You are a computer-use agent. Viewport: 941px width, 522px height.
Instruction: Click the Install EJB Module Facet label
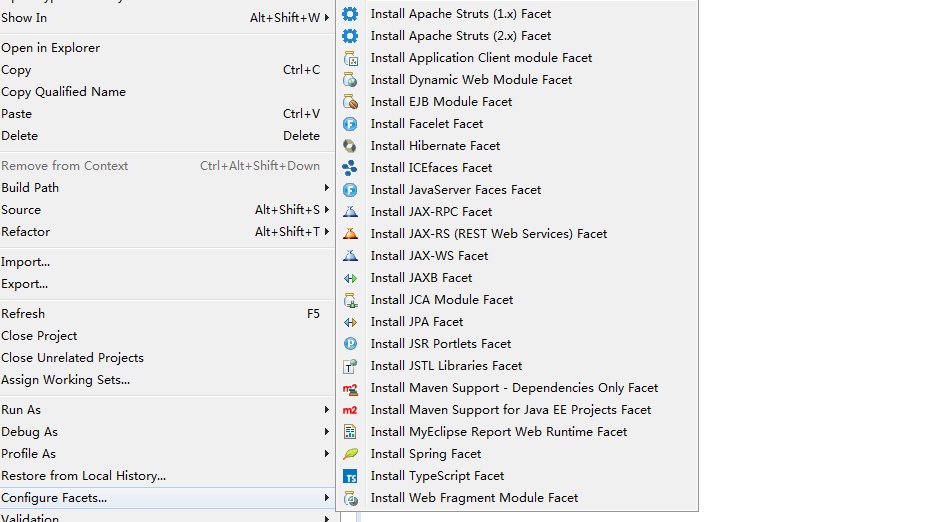441,102
